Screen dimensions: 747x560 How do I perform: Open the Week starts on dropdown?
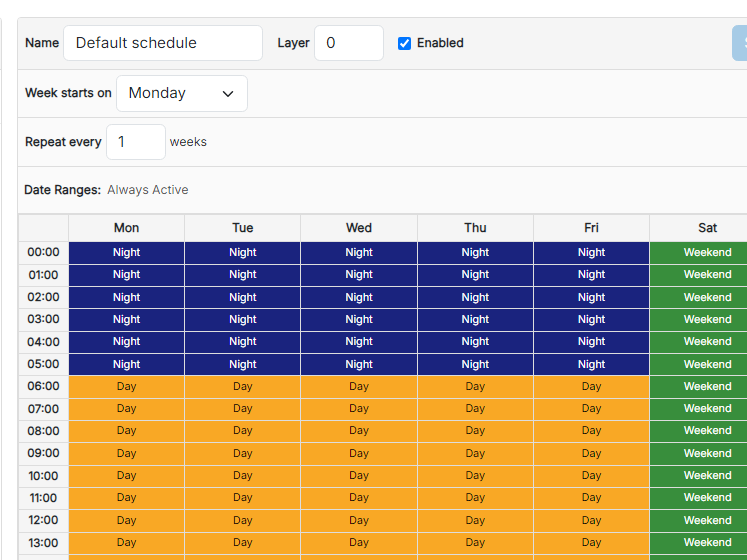click(x=182, y=93)
